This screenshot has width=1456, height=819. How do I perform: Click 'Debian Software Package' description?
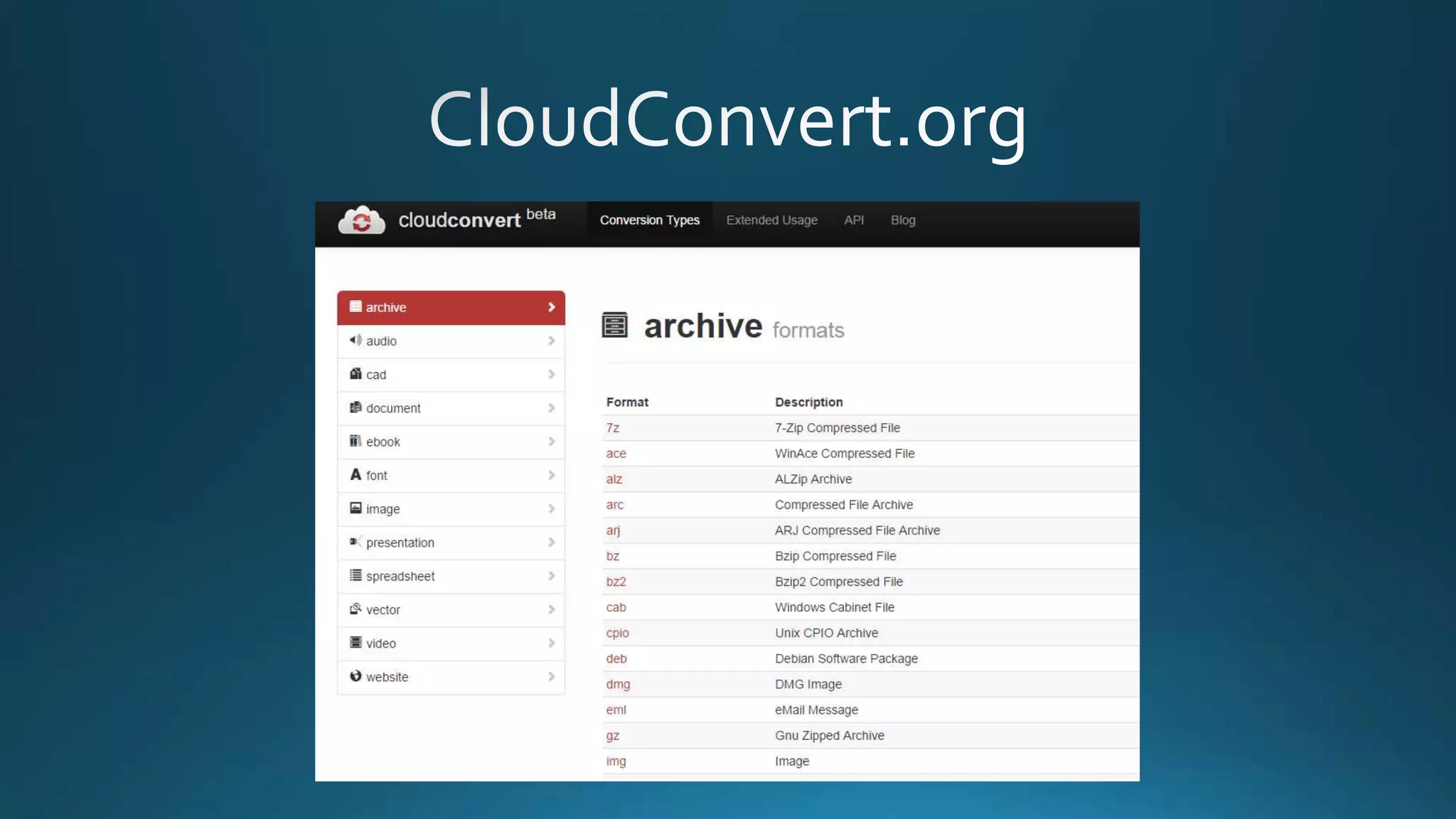(x=846, y=658)
